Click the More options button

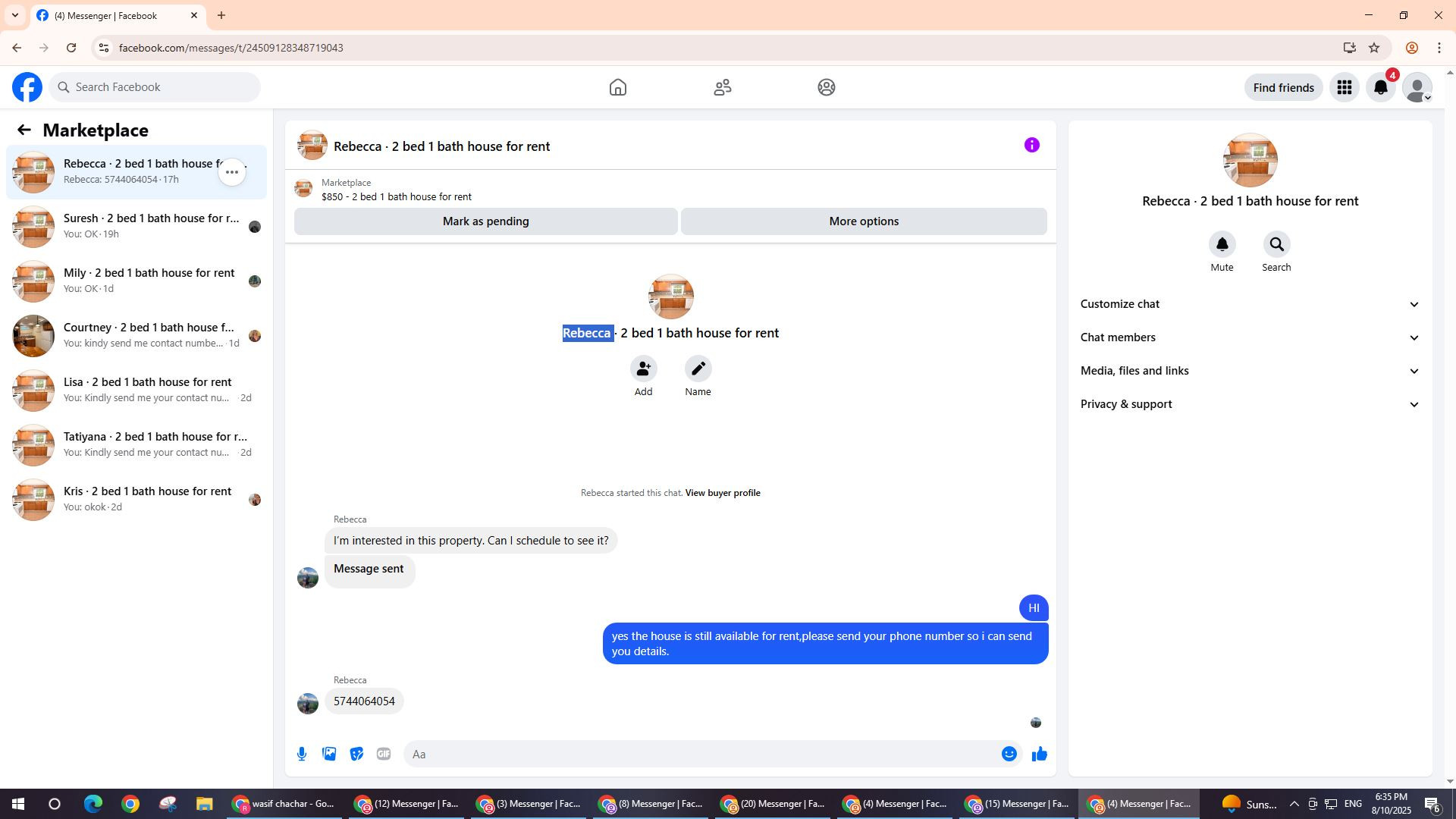click(x=864, y=221)
